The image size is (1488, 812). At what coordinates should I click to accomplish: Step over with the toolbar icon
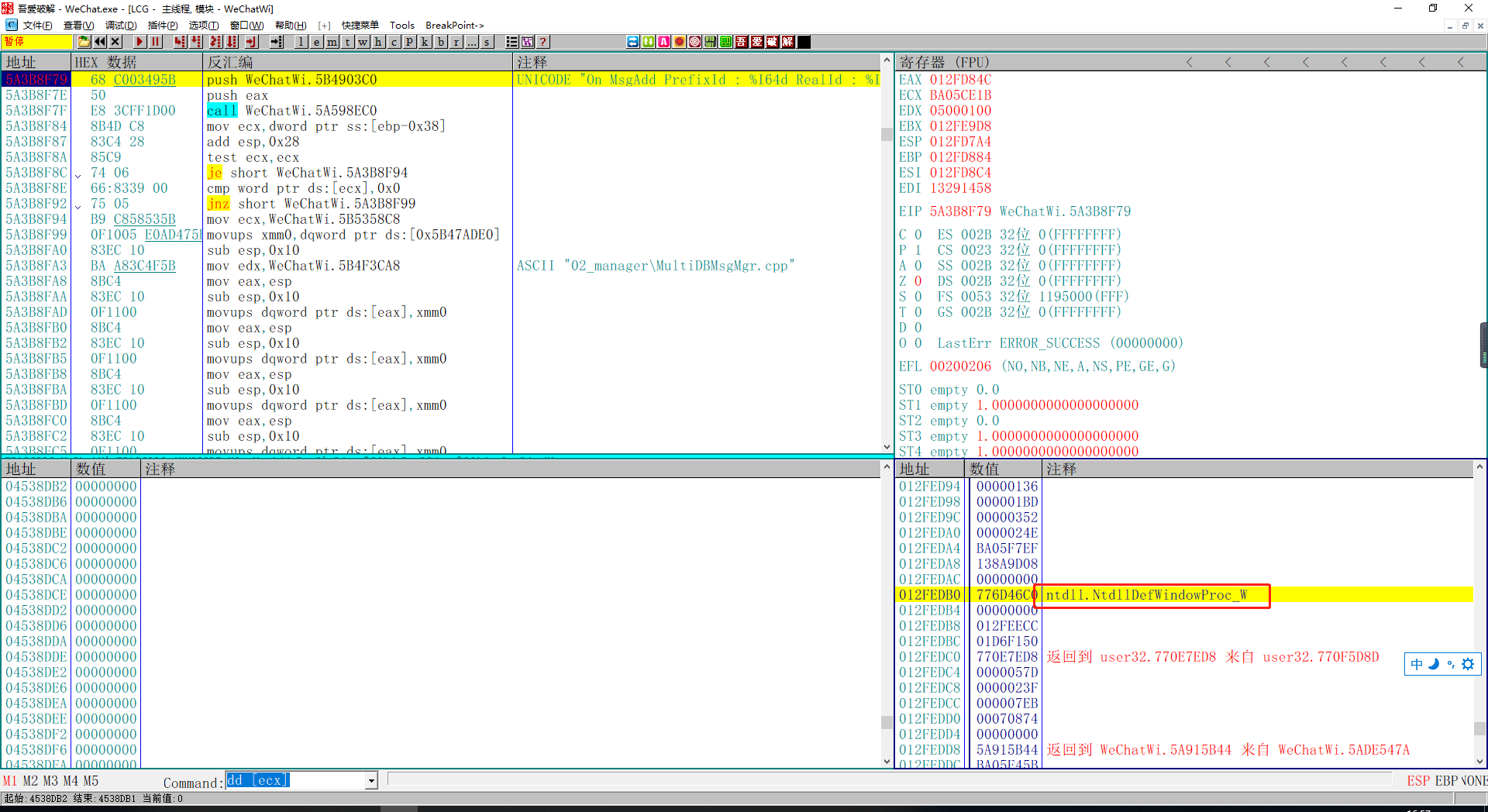coord(196,42)
